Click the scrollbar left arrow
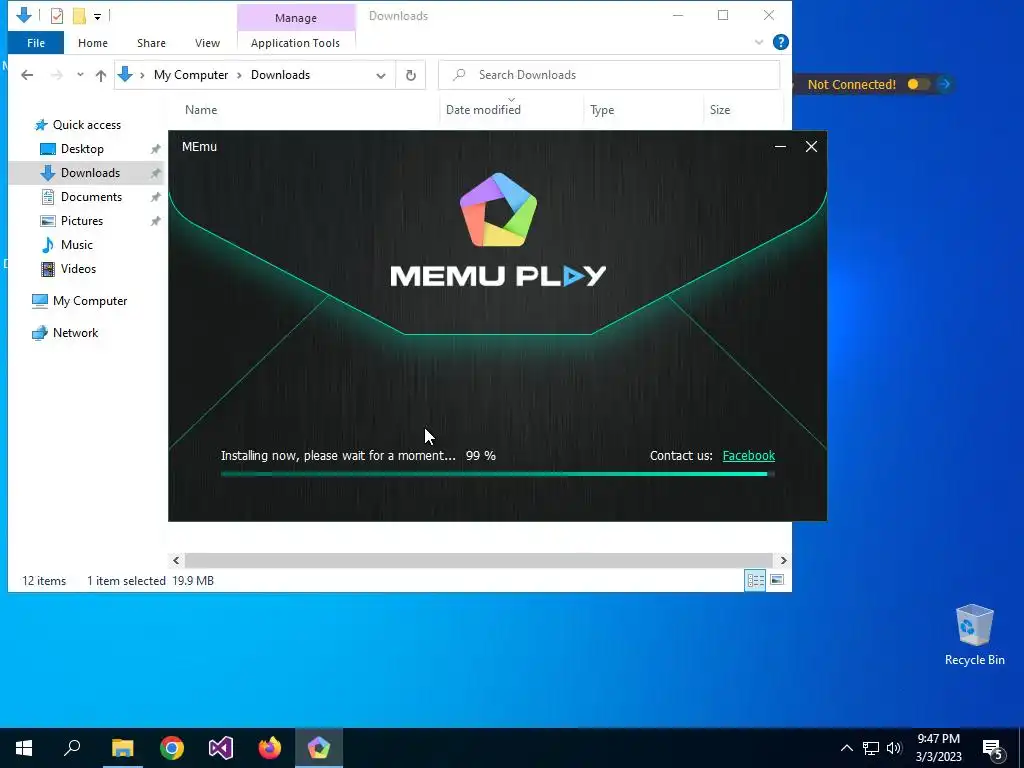 click(176, 560)
